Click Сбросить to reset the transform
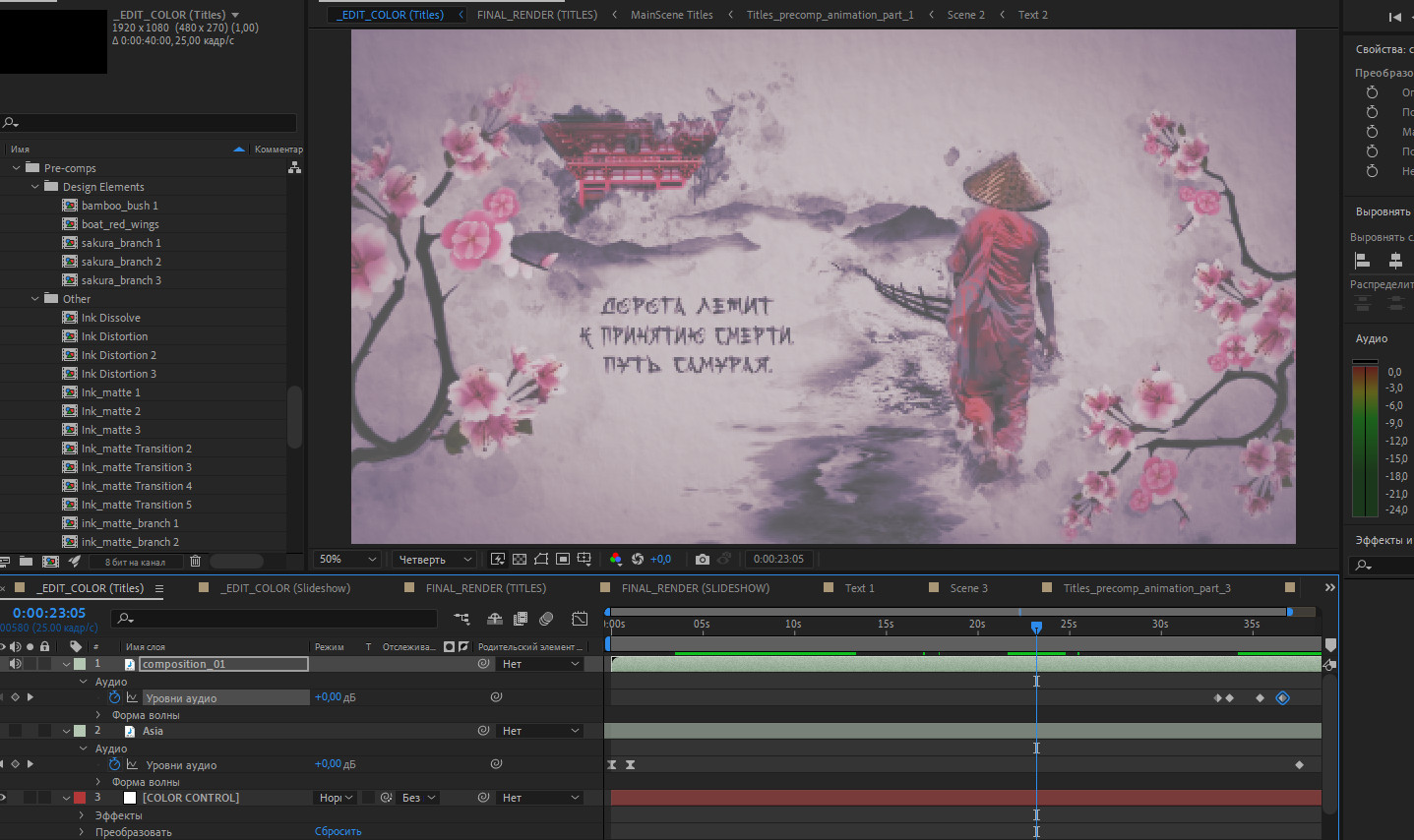The image size is (1414, 840). (338, 831)
